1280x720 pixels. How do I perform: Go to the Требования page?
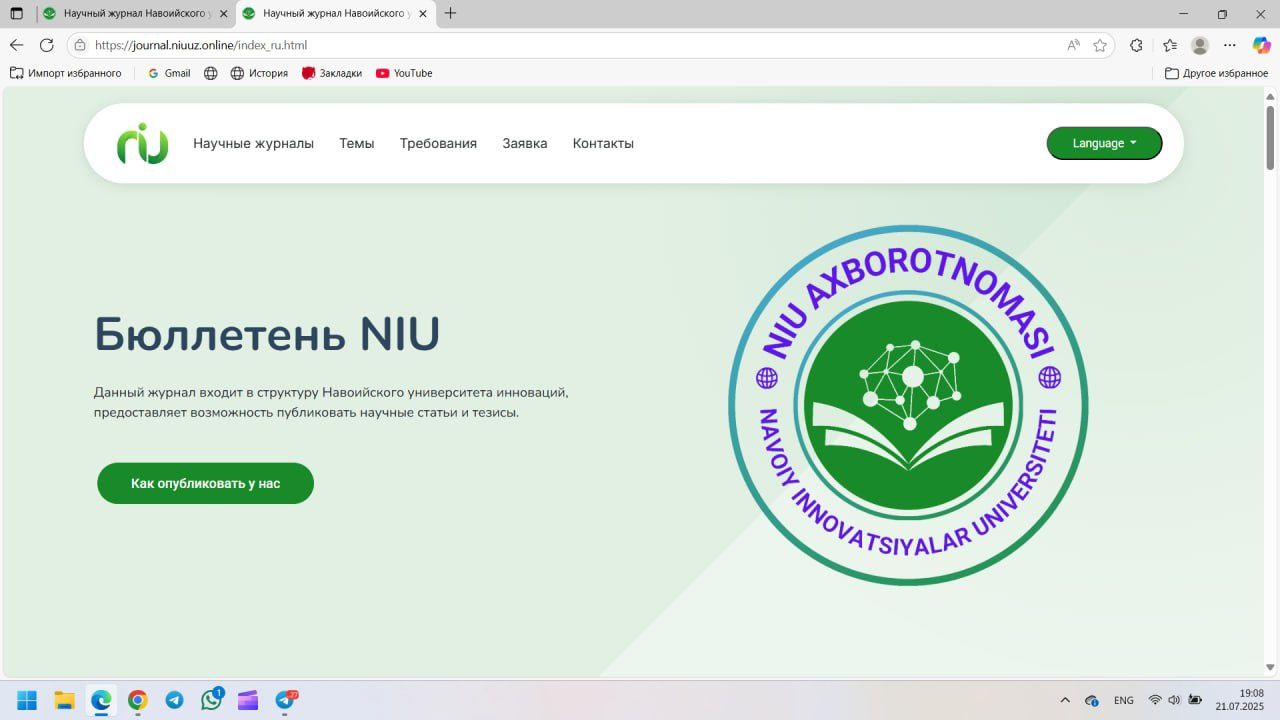click(x=438, y=143)
